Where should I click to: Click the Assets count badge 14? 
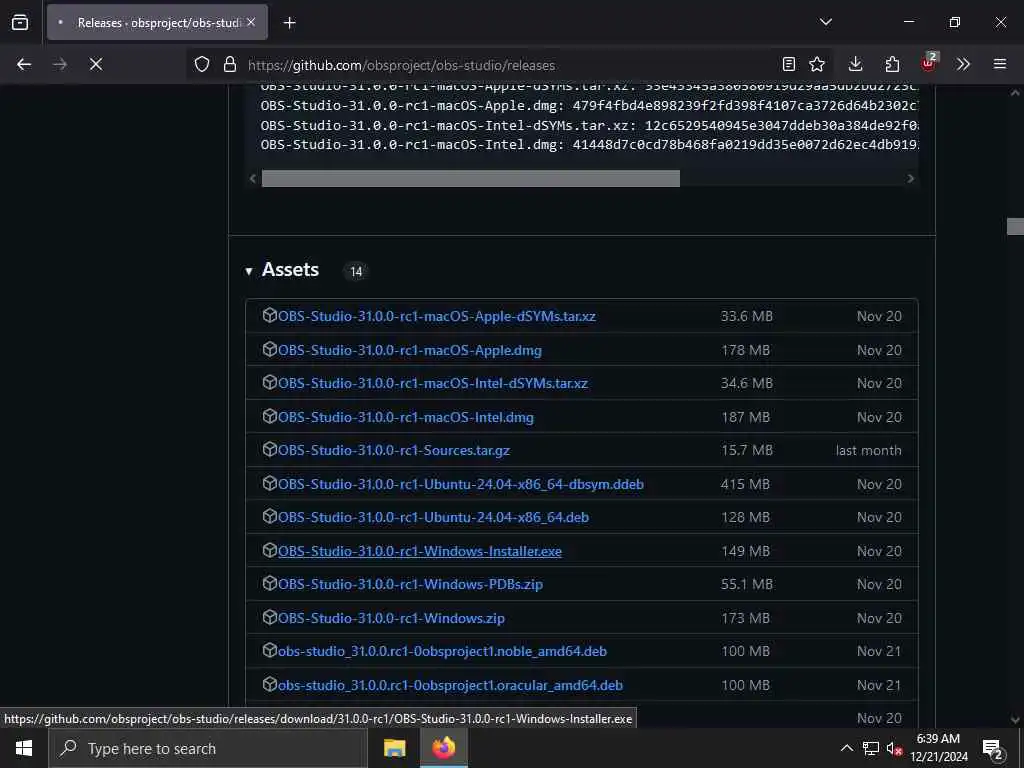(x=356, y=272)
